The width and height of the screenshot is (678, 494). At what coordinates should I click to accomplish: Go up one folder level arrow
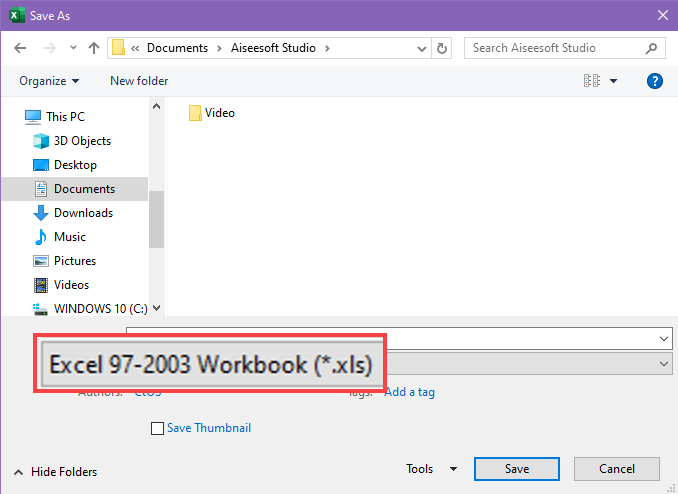coord(94,48)
